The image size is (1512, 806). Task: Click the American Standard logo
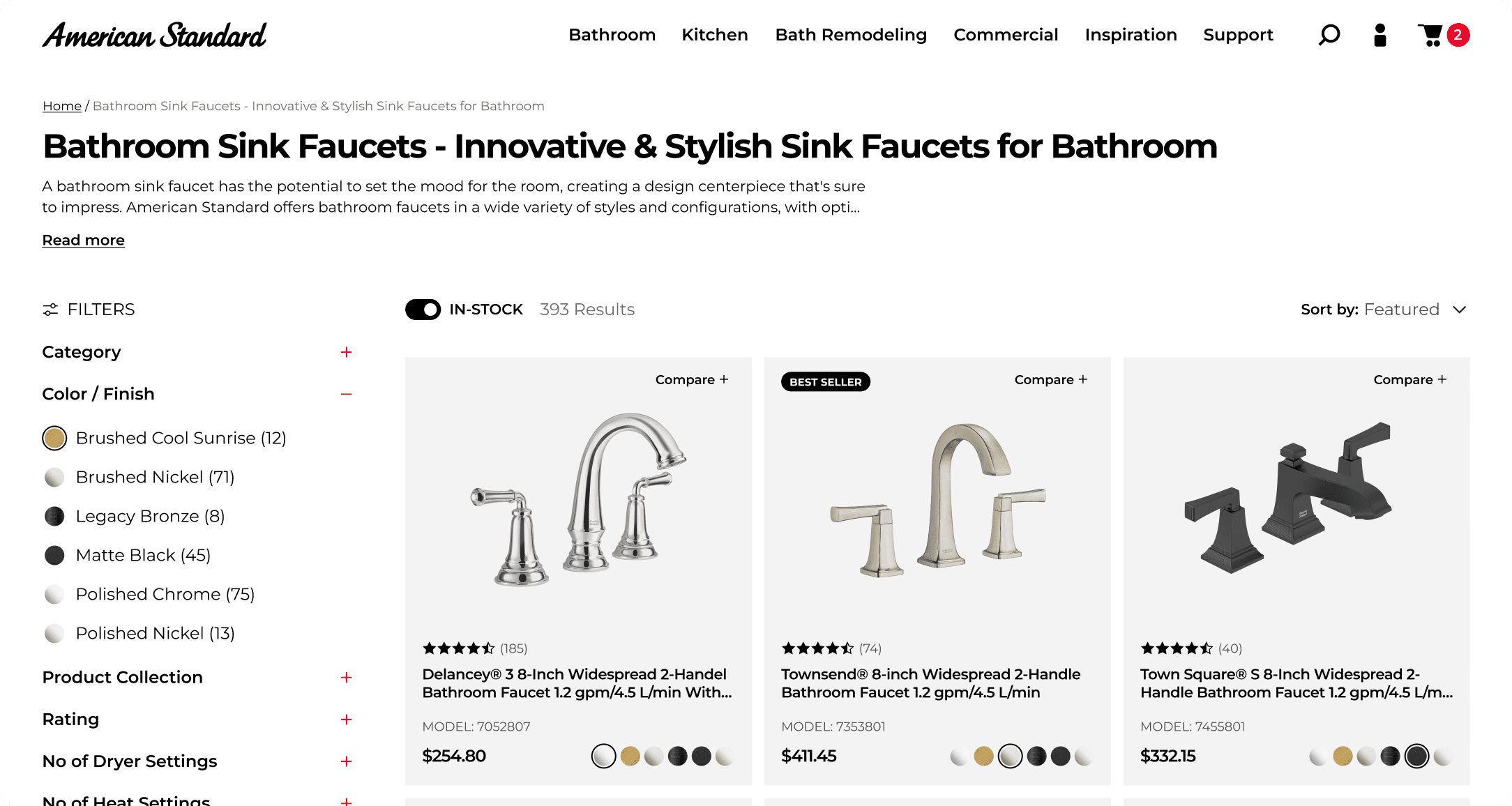point(153,34)
